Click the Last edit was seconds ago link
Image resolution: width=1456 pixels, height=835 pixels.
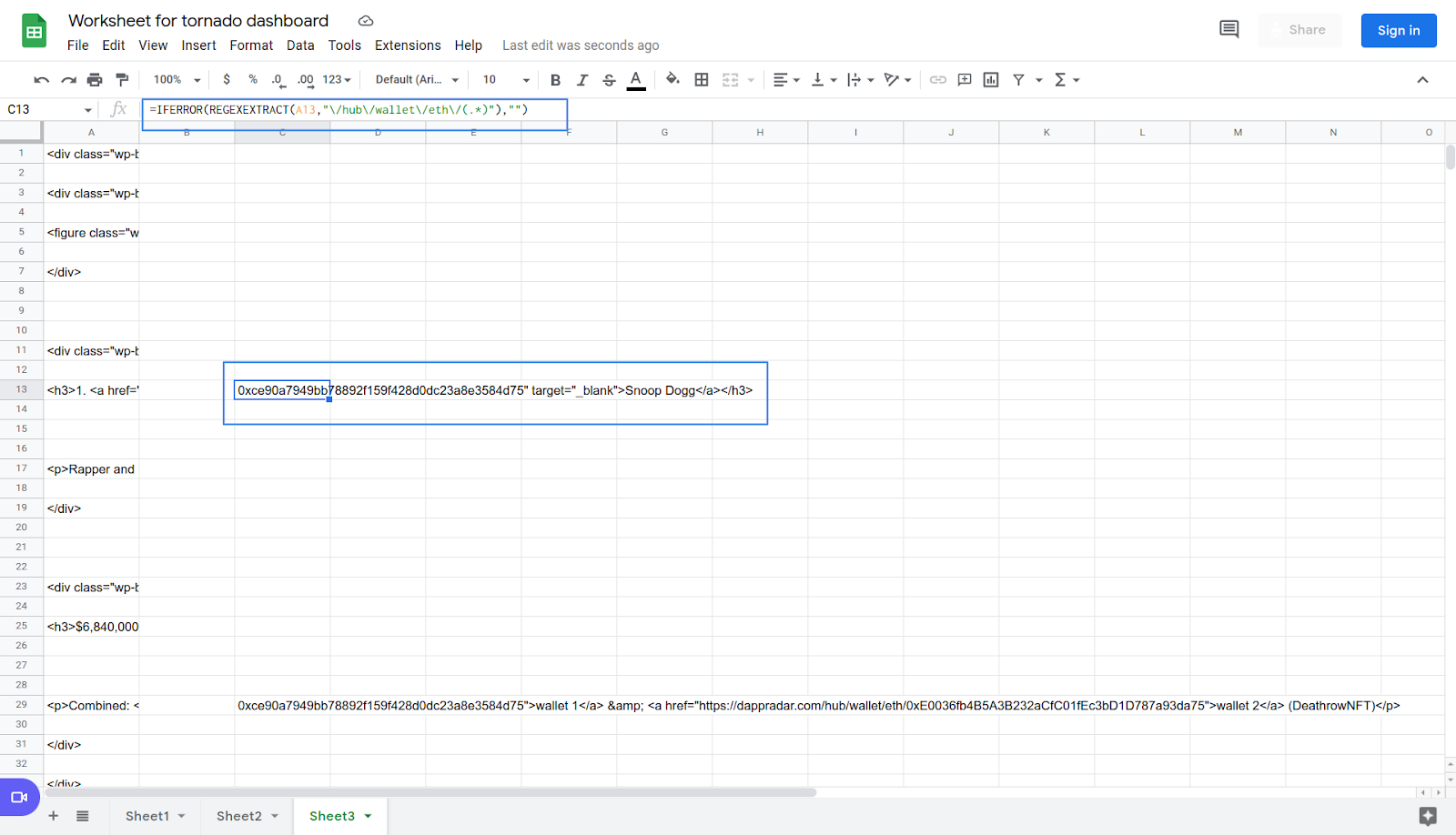click(581, 45)
